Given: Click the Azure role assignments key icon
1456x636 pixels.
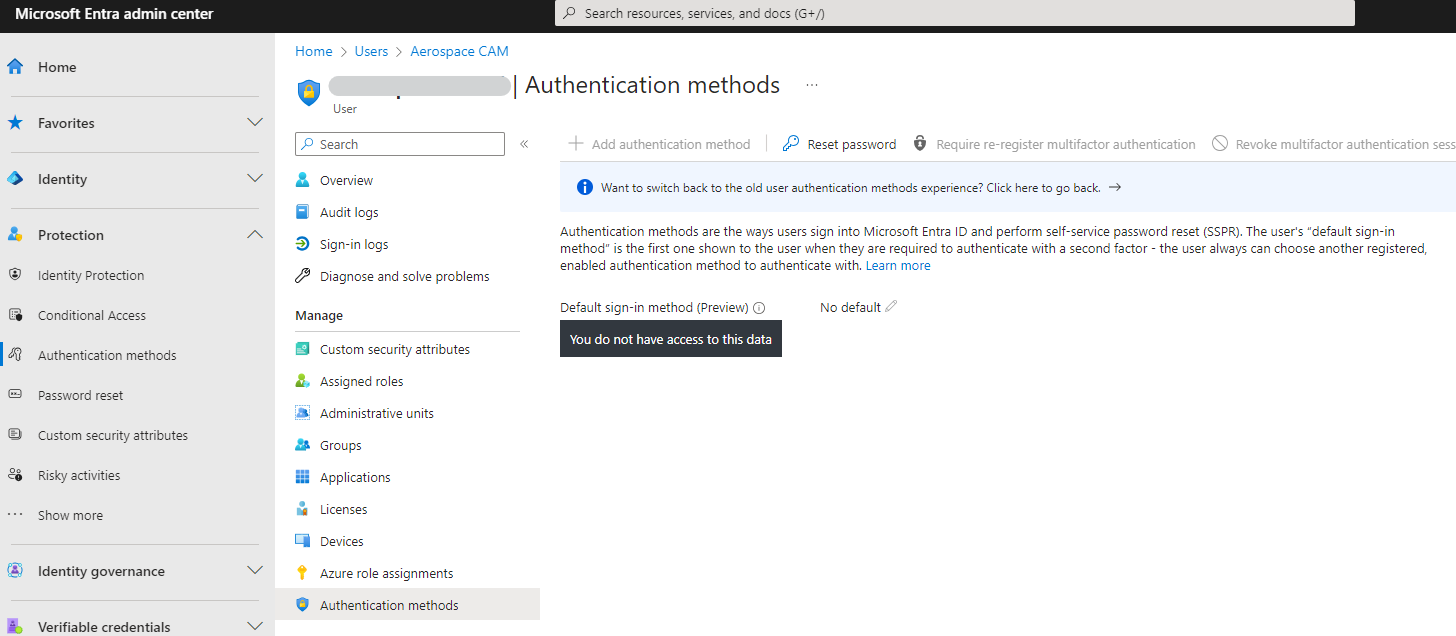Looking at the screenshot, I should click(302, 573).
